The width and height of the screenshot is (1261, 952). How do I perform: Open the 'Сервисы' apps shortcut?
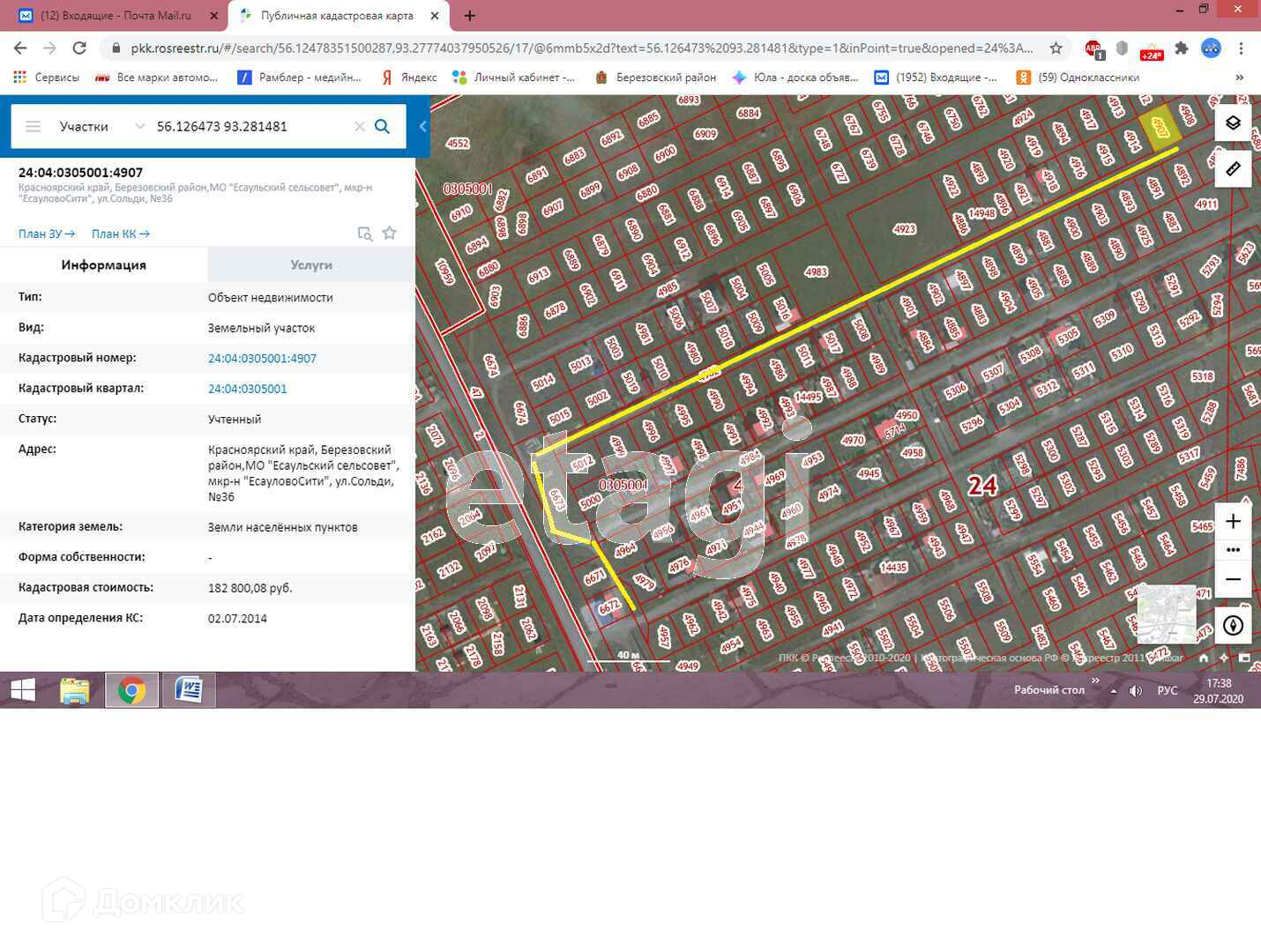(47, 78)
